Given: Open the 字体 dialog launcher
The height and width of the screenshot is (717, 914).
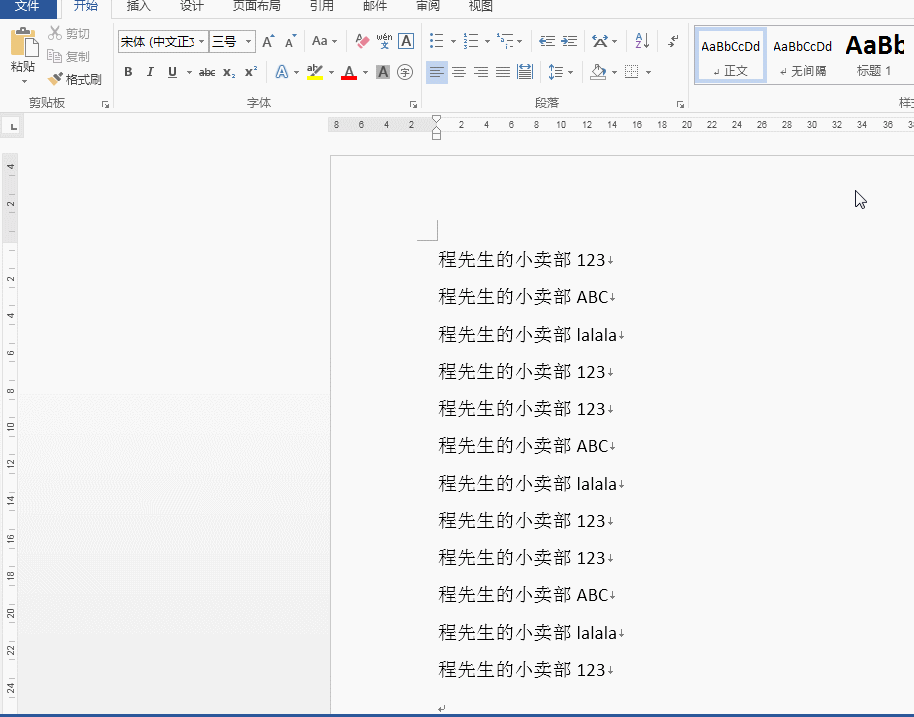Looking at the screenshot, I should click(x=414, y=102).
